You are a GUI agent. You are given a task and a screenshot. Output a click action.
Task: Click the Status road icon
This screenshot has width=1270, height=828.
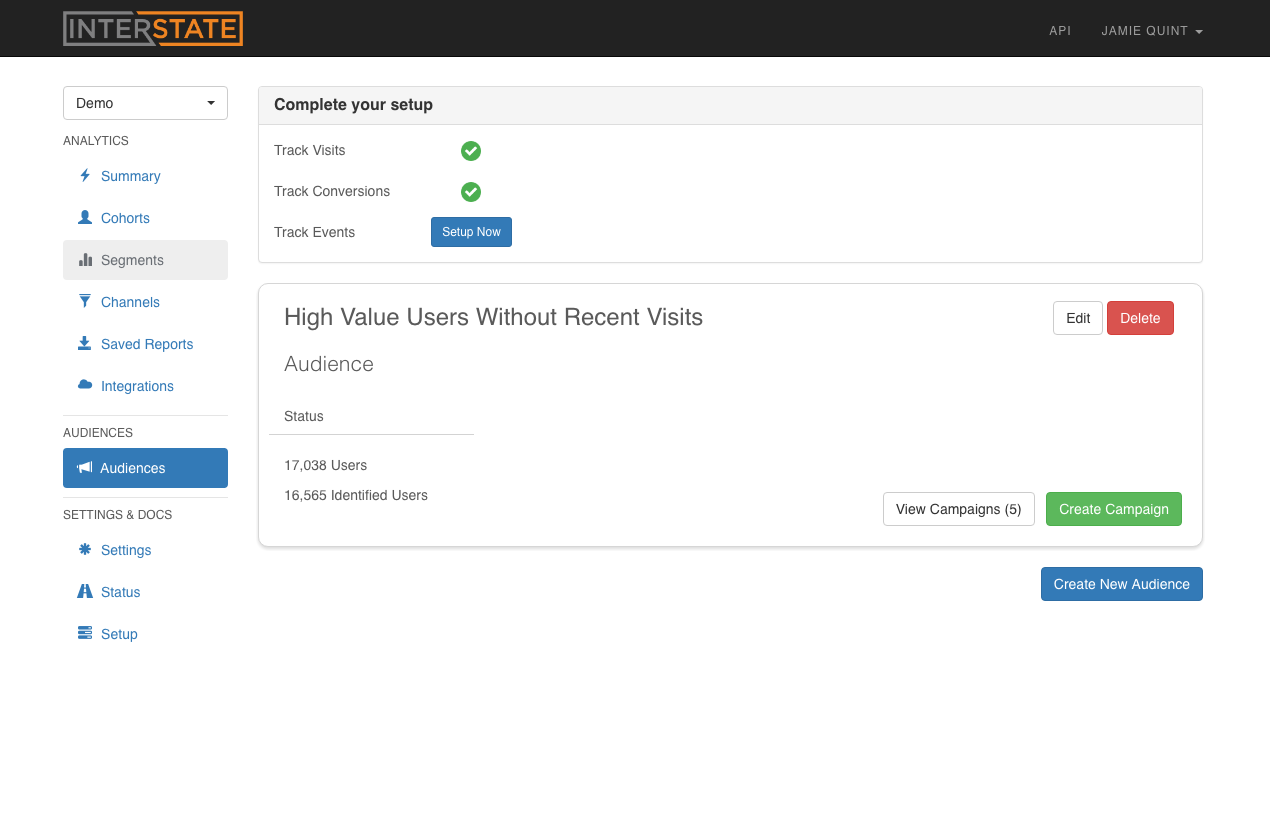tap(85, 592)
